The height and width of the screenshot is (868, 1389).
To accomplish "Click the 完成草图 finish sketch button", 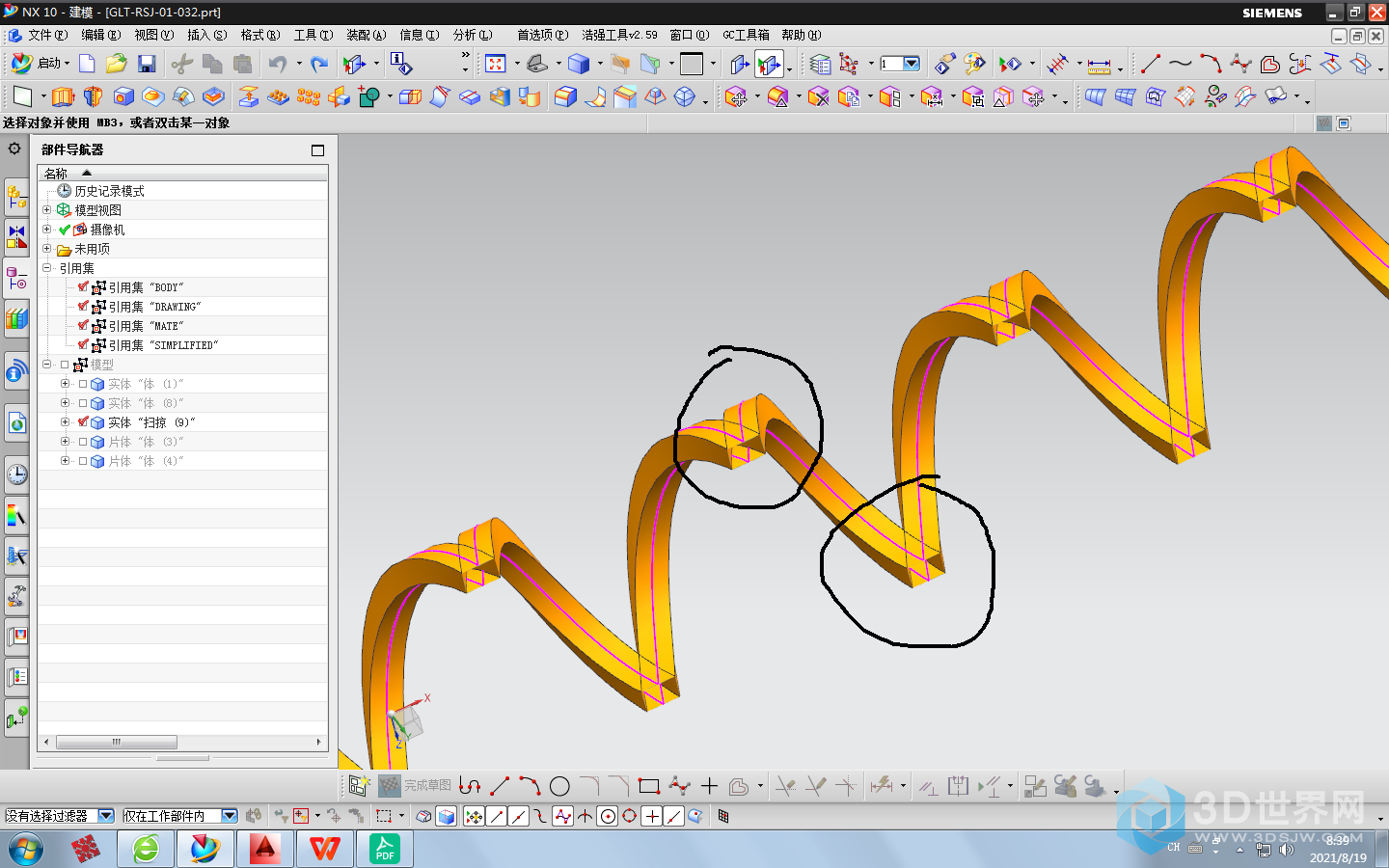I will pyautogui.click(x=416, y=786).
